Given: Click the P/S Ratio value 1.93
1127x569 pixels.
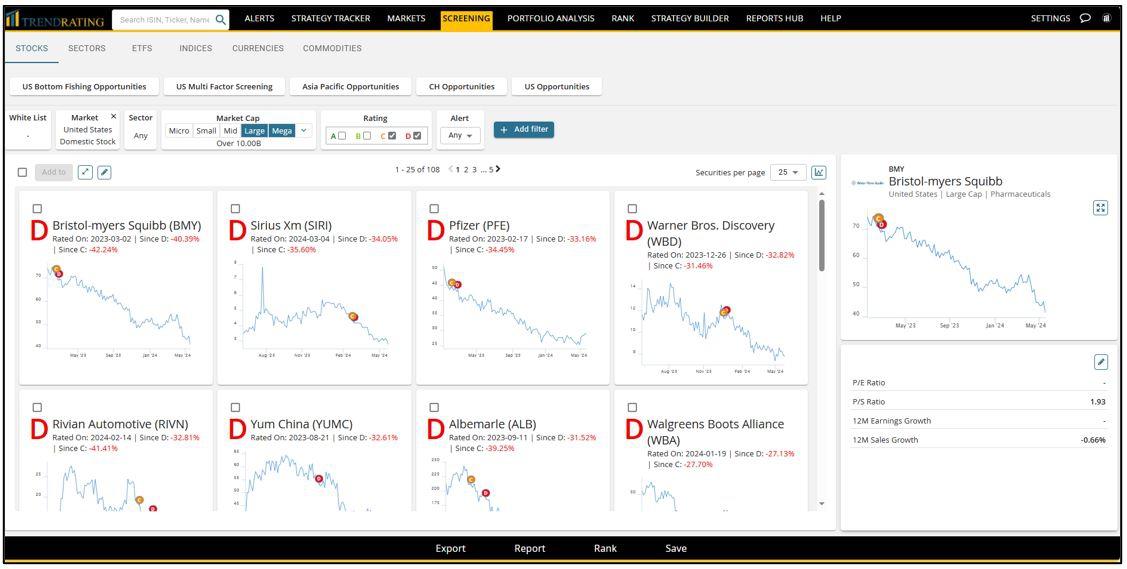Looking at the screenshot, I should tap(1098, 402).
